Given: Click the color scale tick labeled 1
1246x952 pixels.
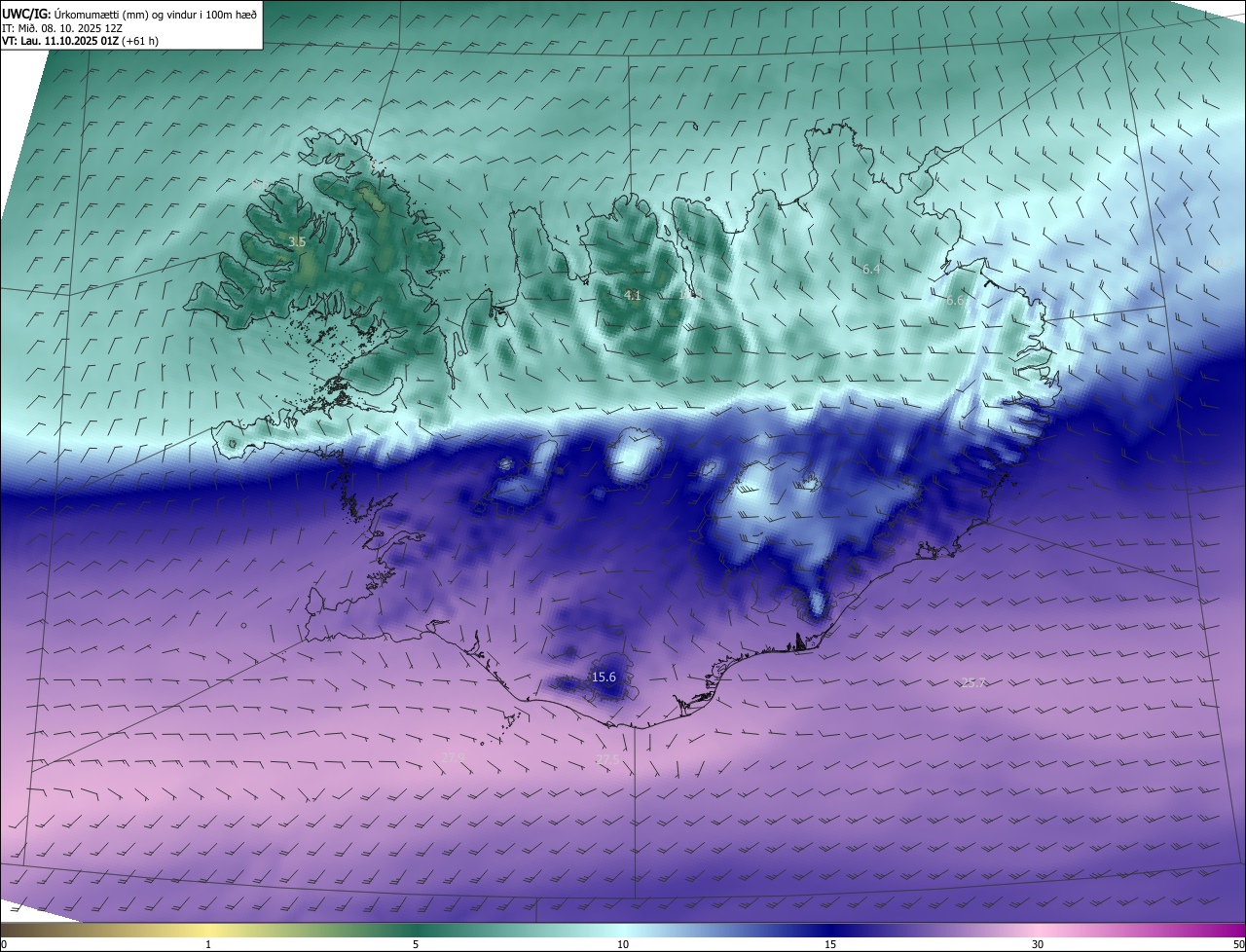Looking at the screenshot, I should coord(208,944).
